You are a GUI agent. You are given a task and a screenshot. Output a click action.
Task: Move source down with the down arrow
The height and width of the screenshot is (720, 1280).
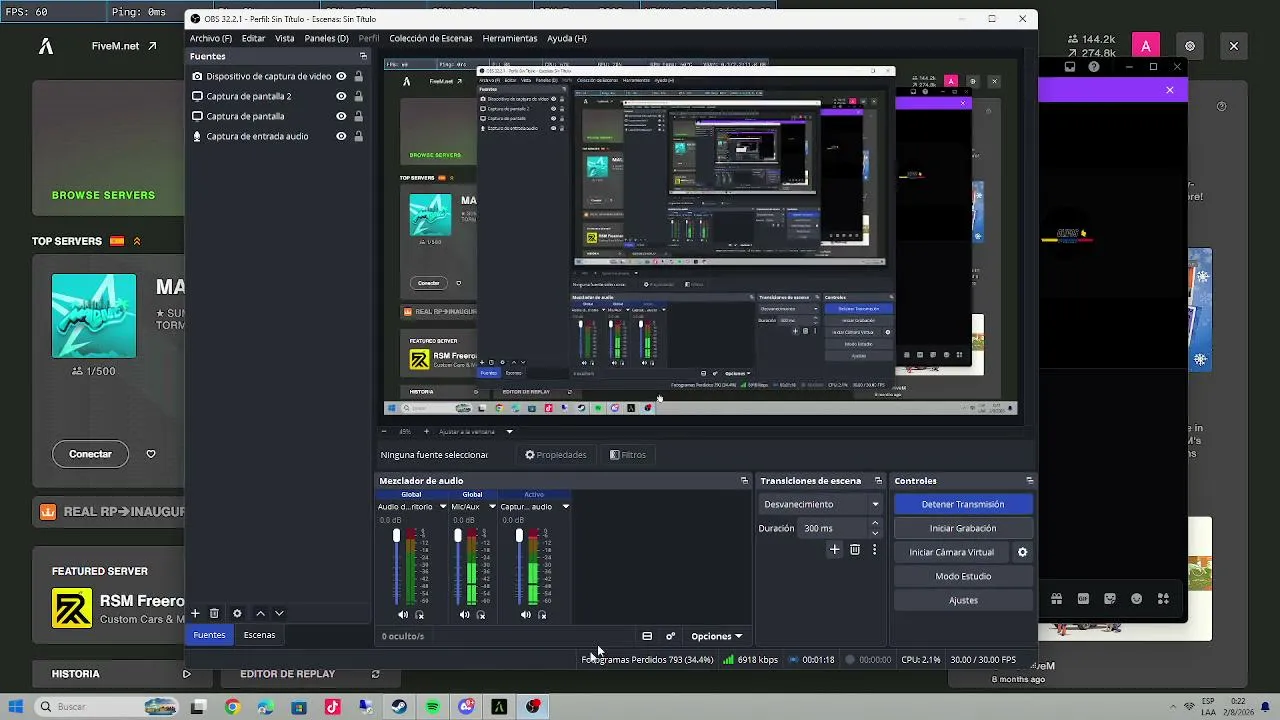pos(279,613)
